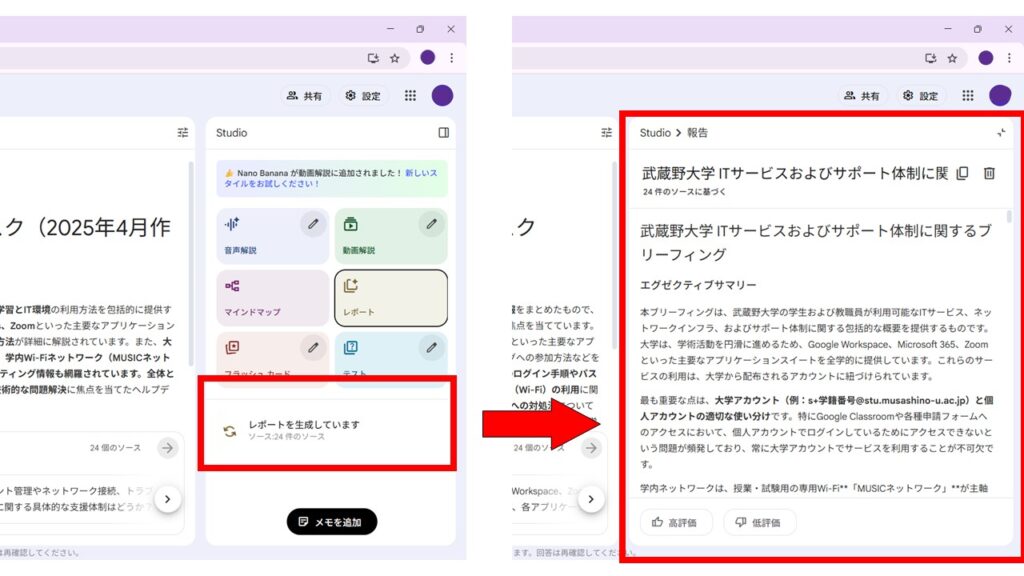Open Google apps grid beside 設定 in left window

pos(410,96)
